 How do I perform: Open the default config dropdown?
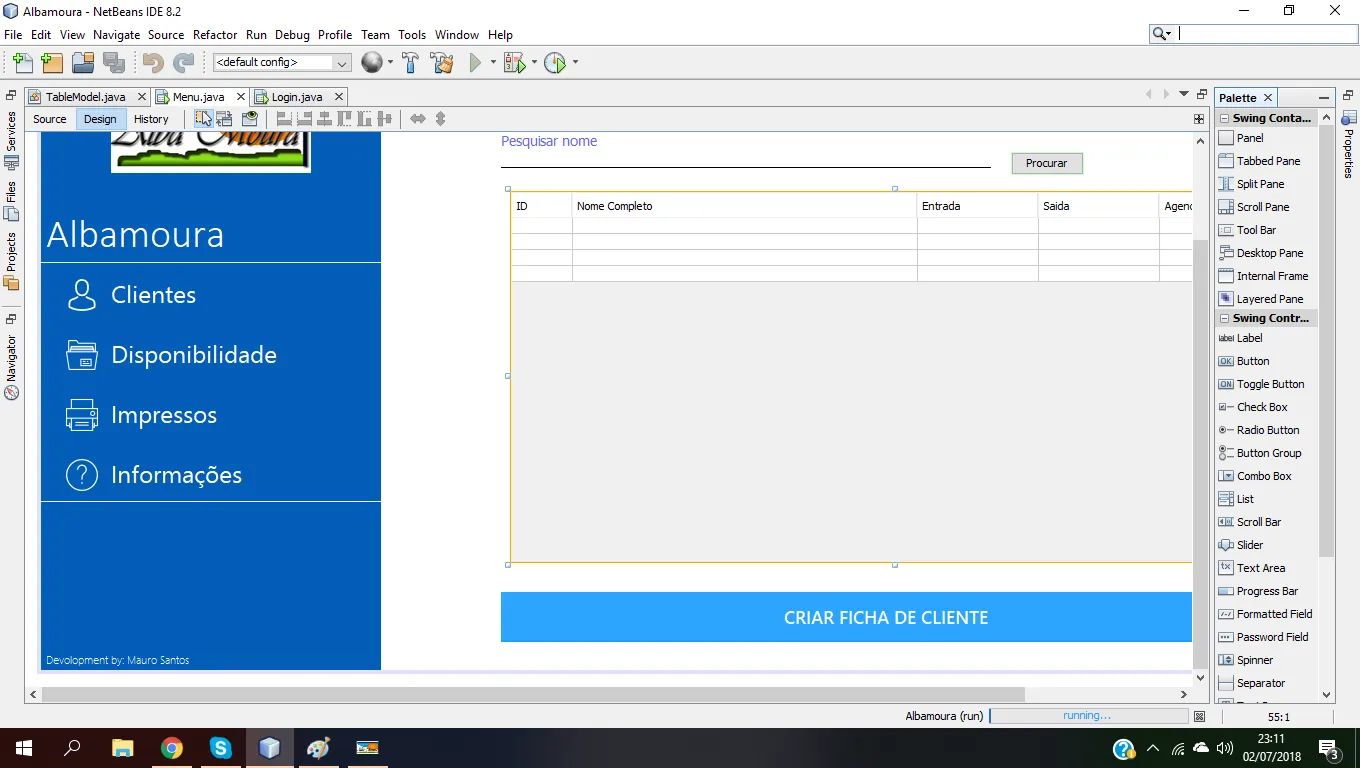coord(281,63)
